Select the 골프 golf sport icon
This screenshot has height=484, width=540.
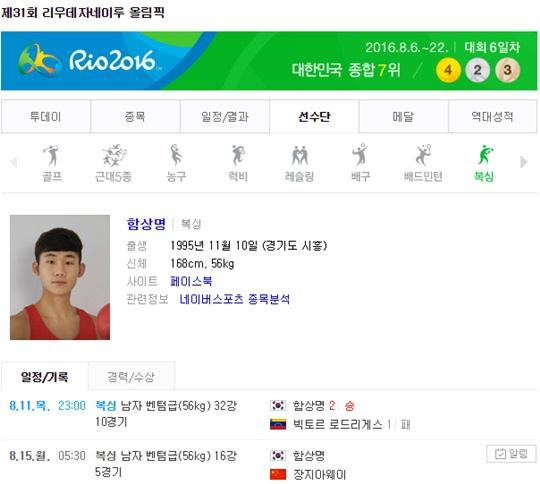[52, 164]
